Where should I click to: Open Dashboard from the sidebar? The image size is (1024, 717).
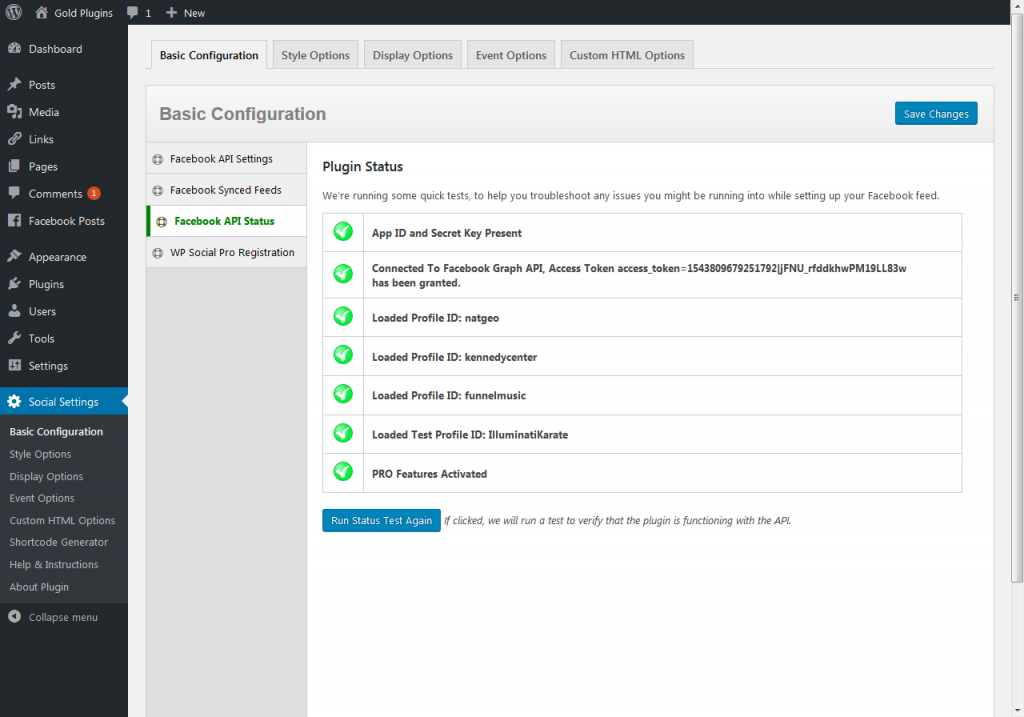55,49
